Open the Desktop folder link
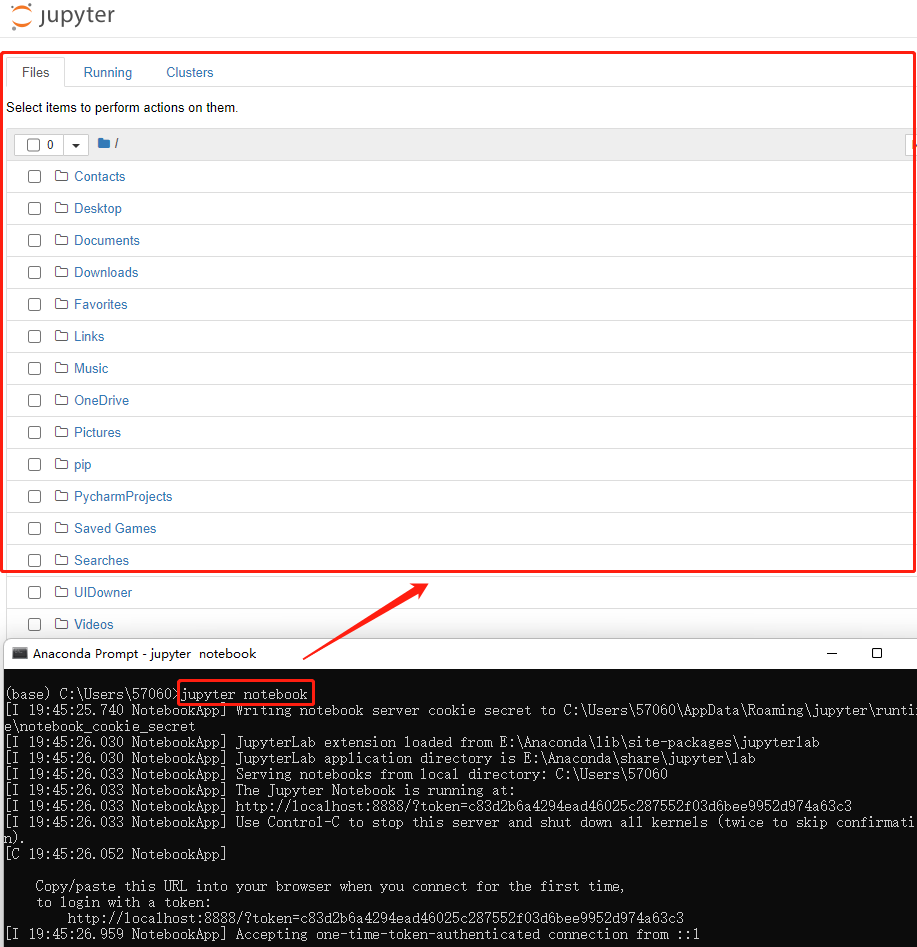 (x=98, y=208)
